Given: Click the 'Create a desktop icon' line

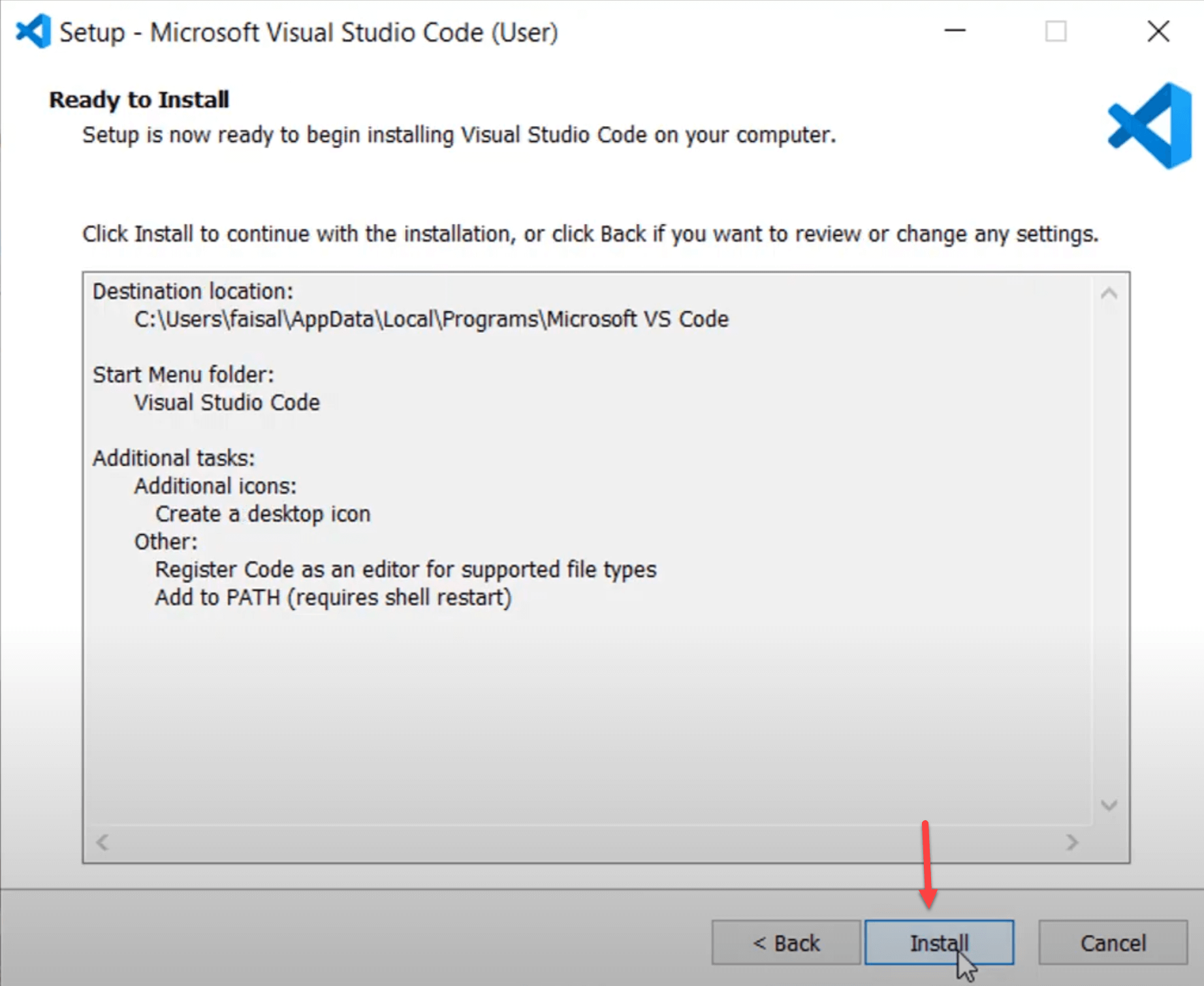Looking at the screenshot, I should tap(262, 514).
